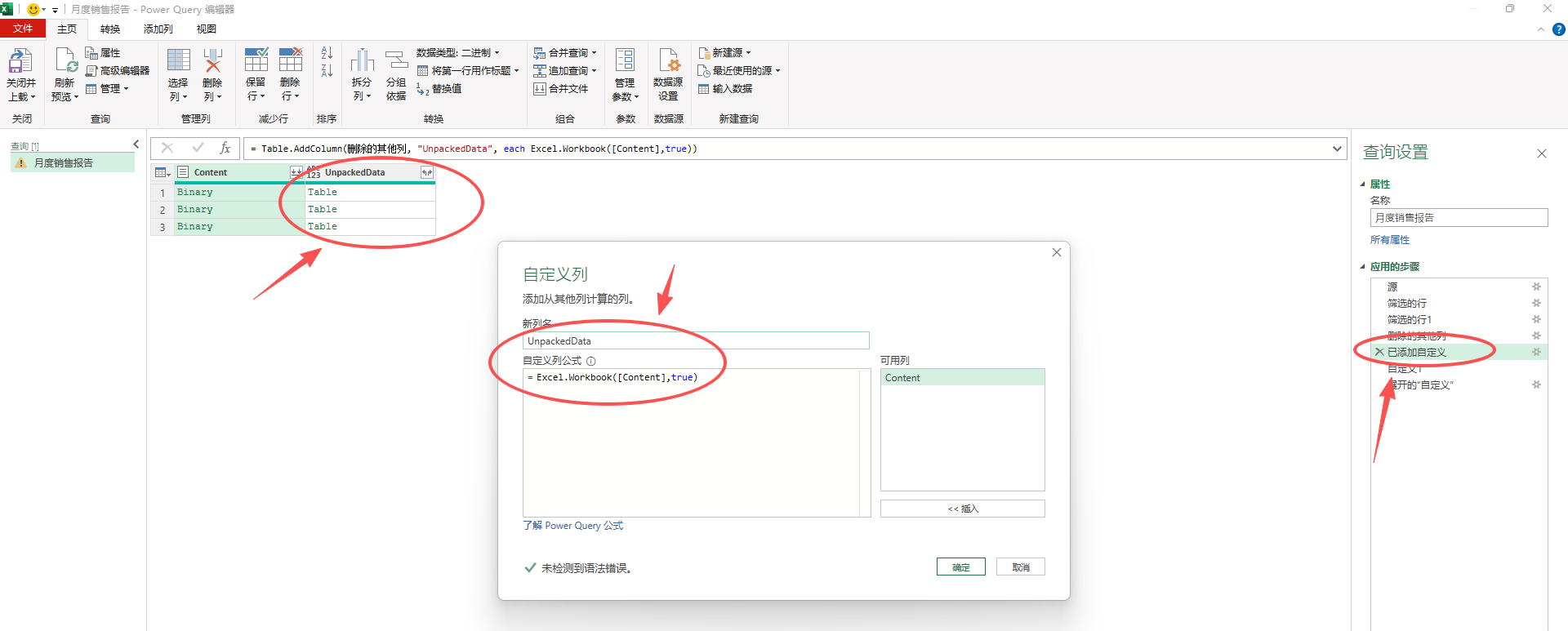Collapse the queries pane with the chevron

[x=136, y=144]
